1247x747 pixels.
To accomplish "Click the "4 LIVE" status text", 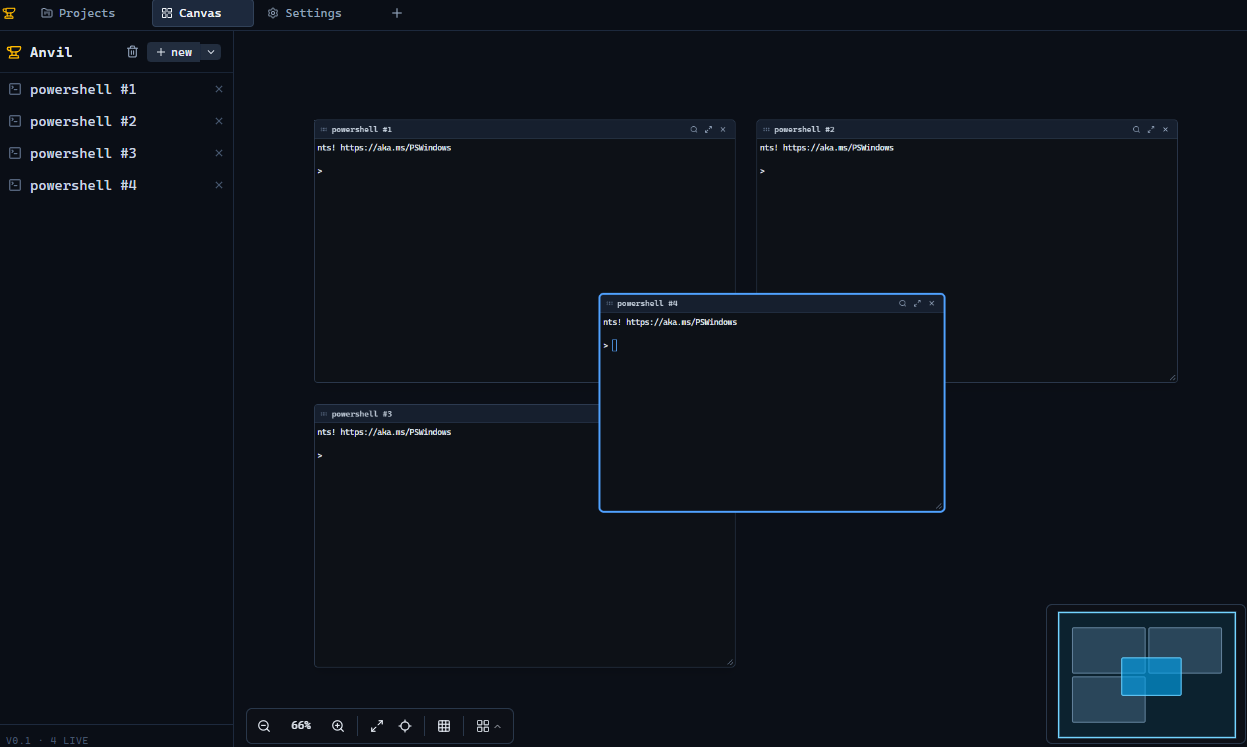I will pyautogui.click(x=69, y=740).
